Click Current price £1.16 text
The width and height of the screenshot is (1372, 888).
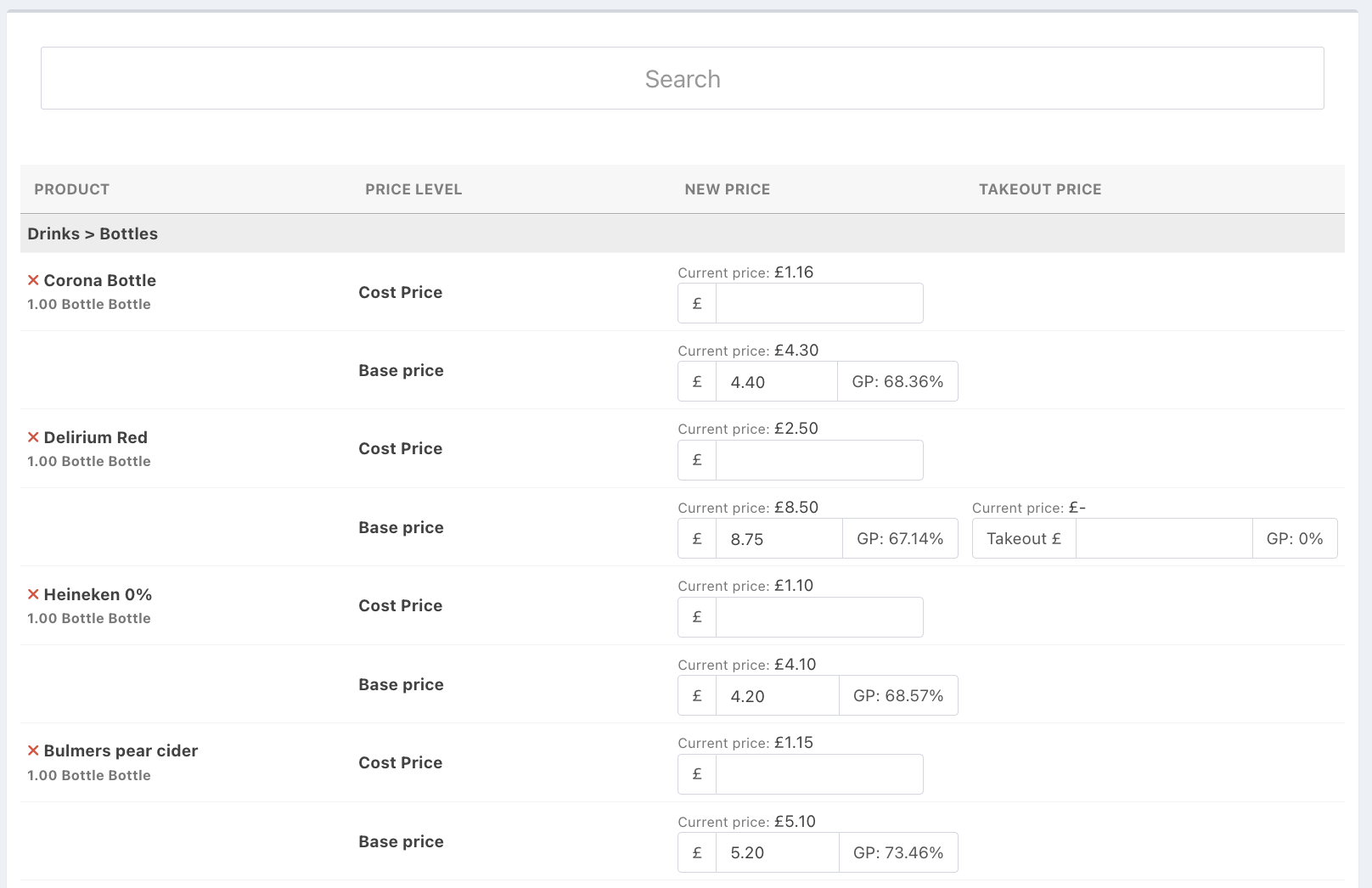pos(745,273)
